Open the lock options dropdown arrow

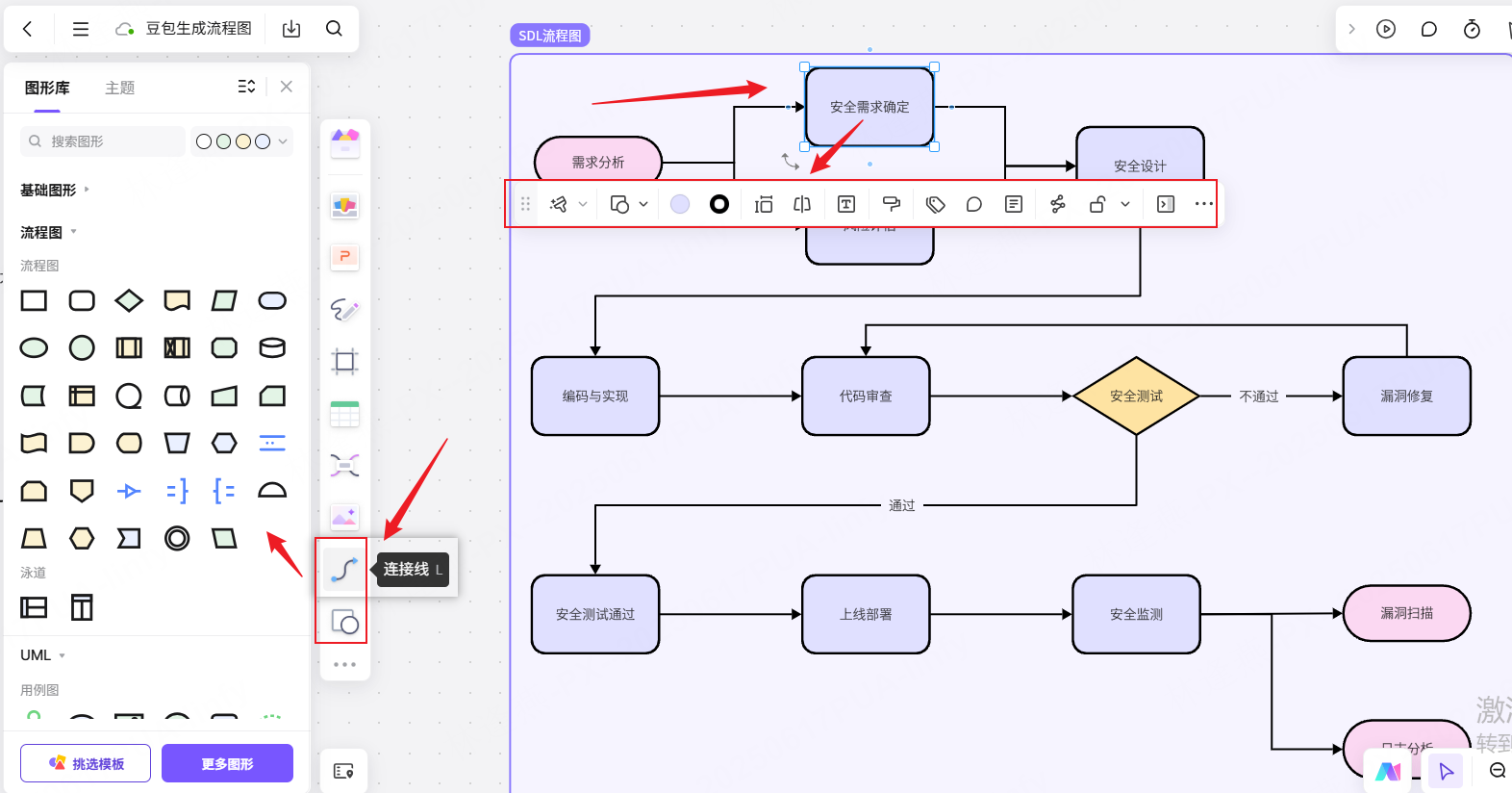pos(1125,204)
